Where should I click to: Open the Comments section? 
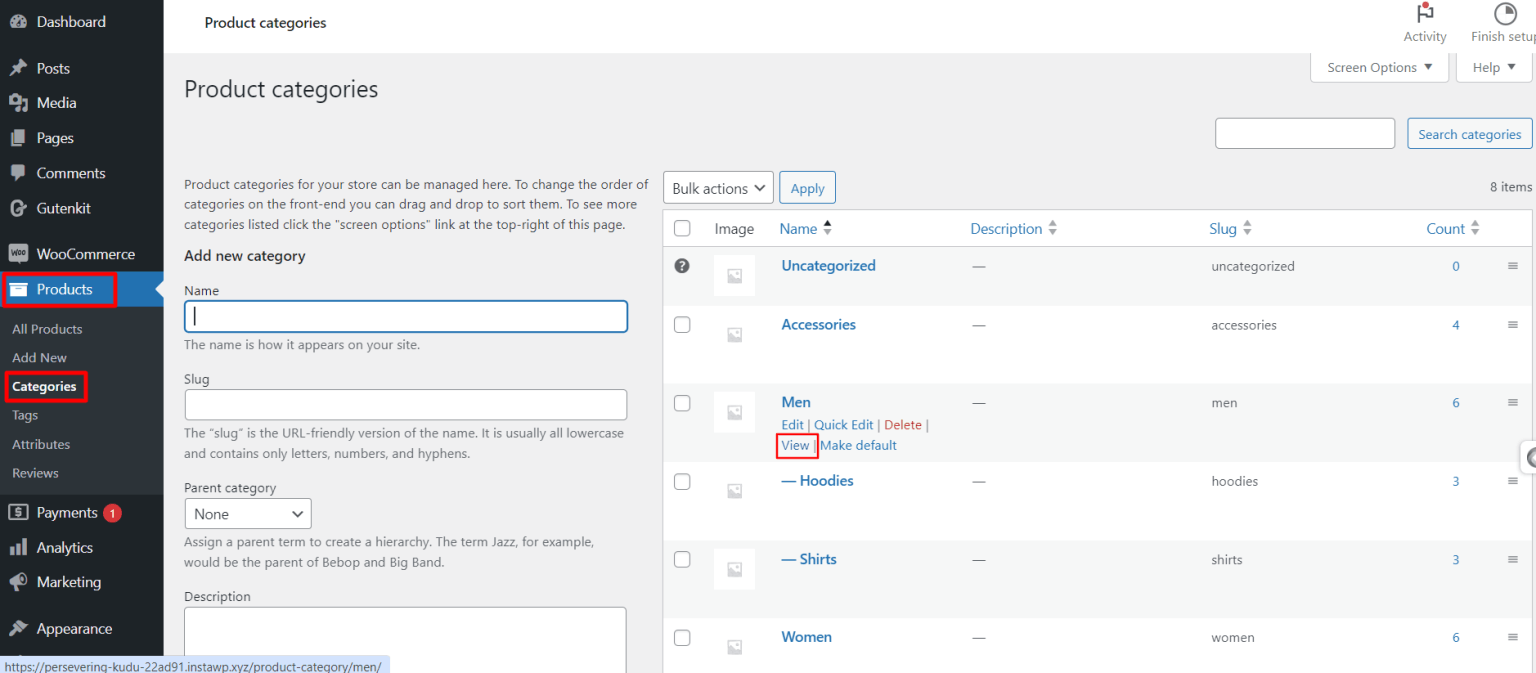click(69, 172)
